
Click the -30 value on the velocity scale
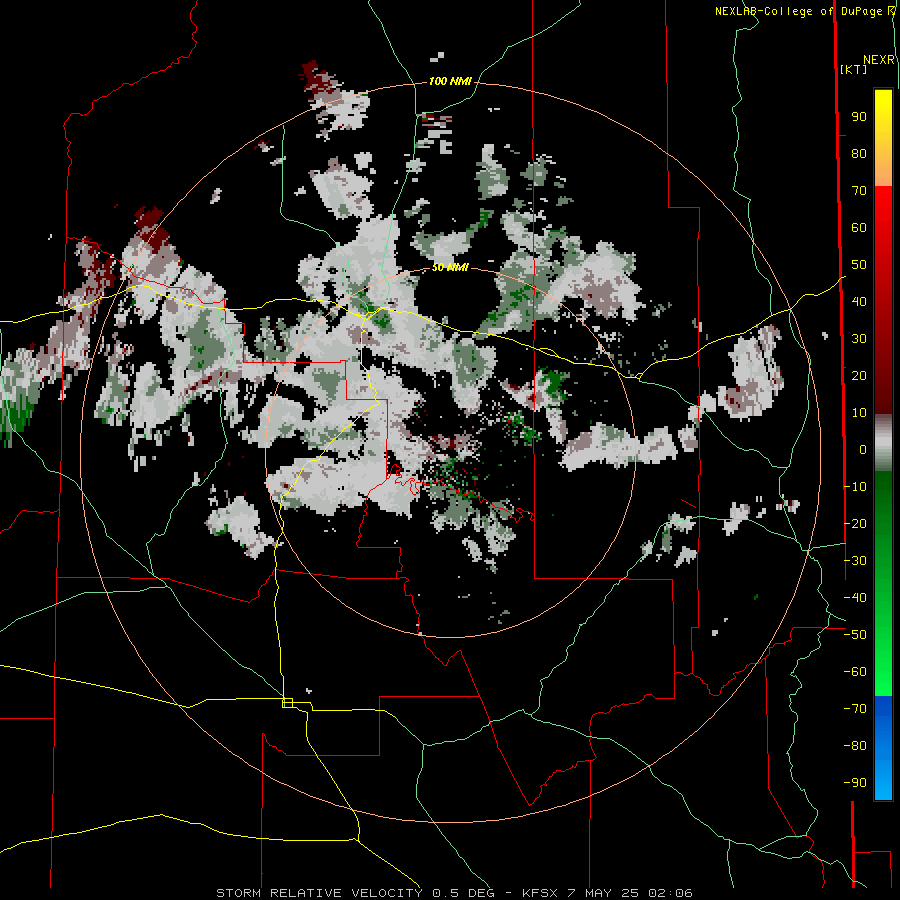[855, 561]
